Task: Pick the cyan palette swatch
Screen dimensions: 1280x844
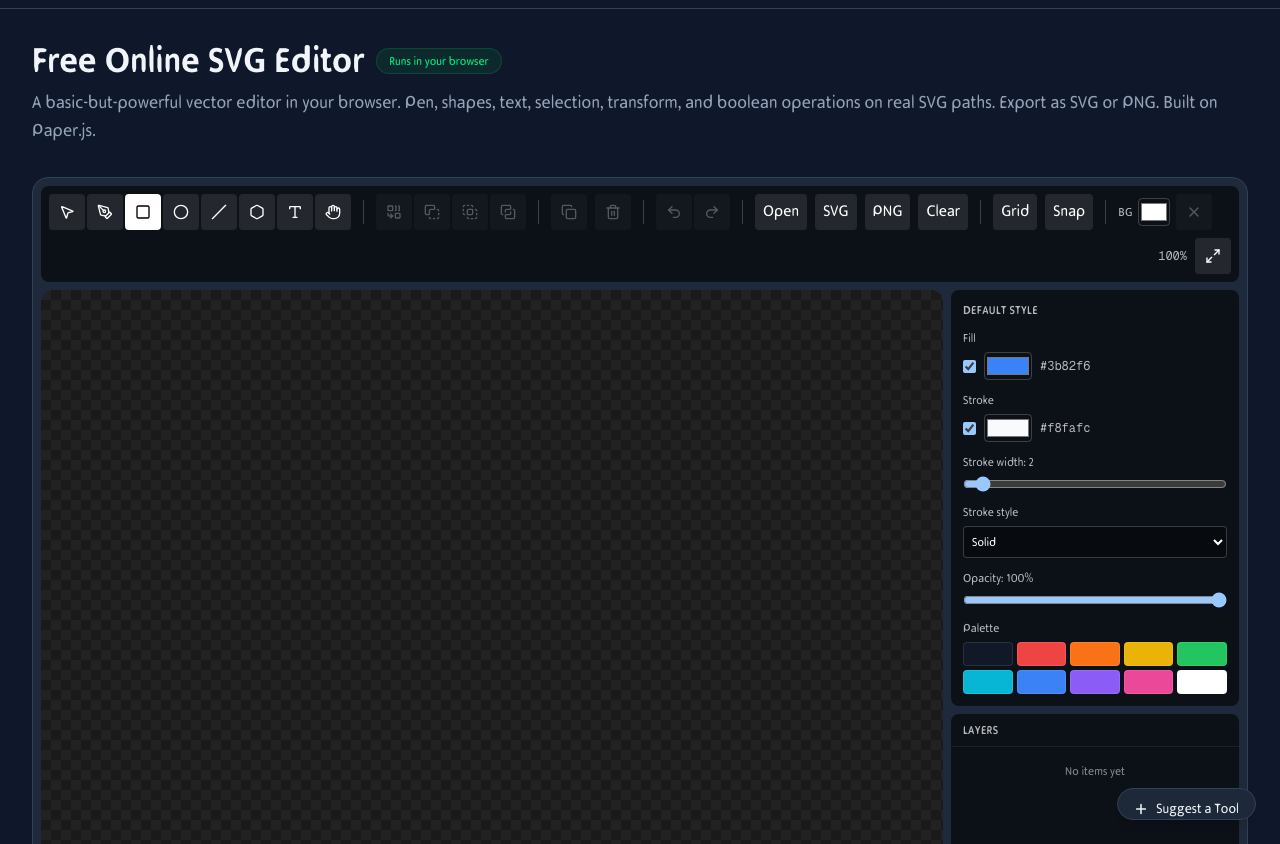Action: (988, 682)
